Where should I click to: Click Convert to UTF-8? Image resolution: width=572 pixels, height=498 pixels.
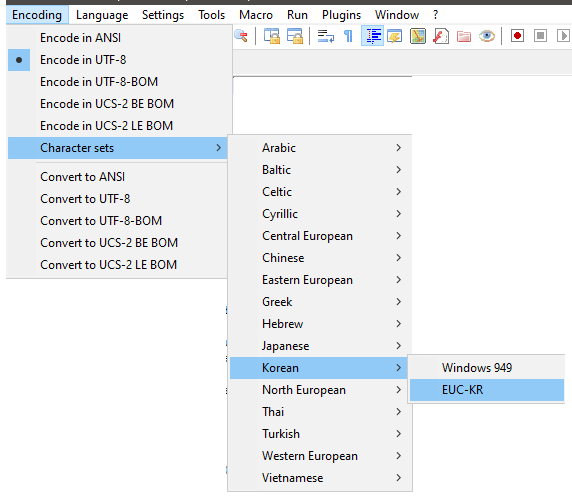pyautogui.click(x=117, y=199)
